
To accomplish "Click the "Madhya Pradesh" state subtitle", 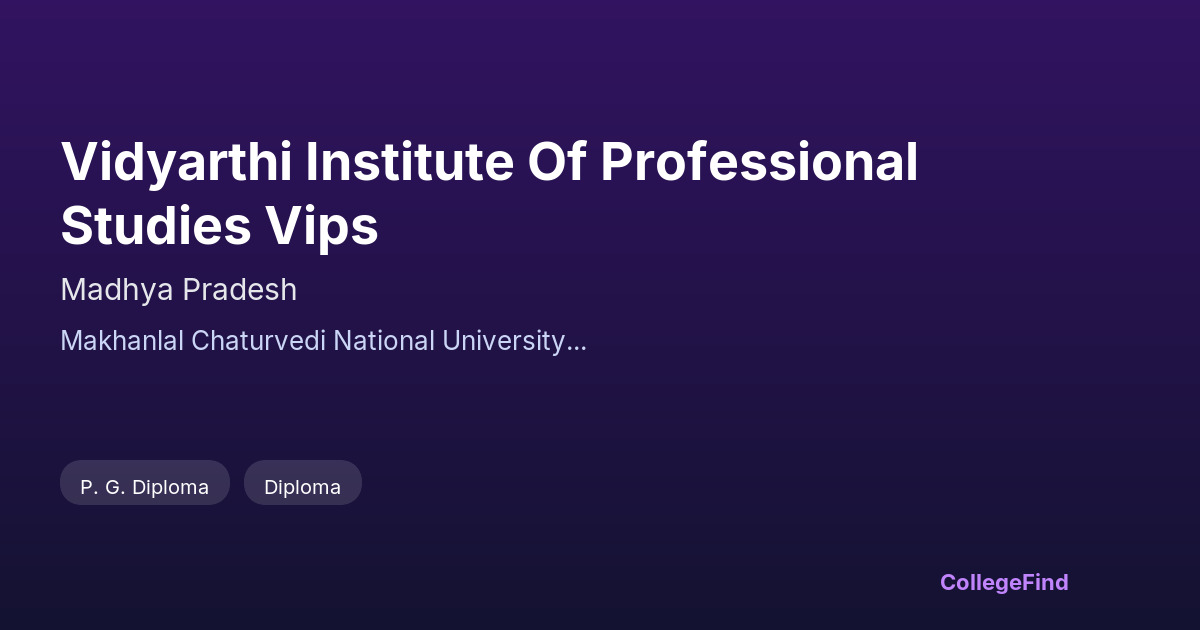I will click(x=179, y=290).
